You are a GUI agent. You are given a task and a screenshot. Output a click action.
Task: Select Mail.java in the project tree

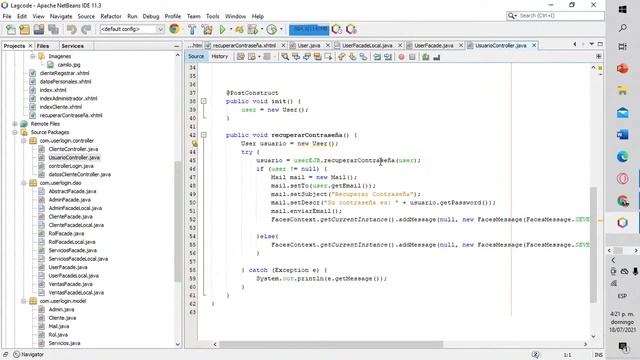pos(59,326)
